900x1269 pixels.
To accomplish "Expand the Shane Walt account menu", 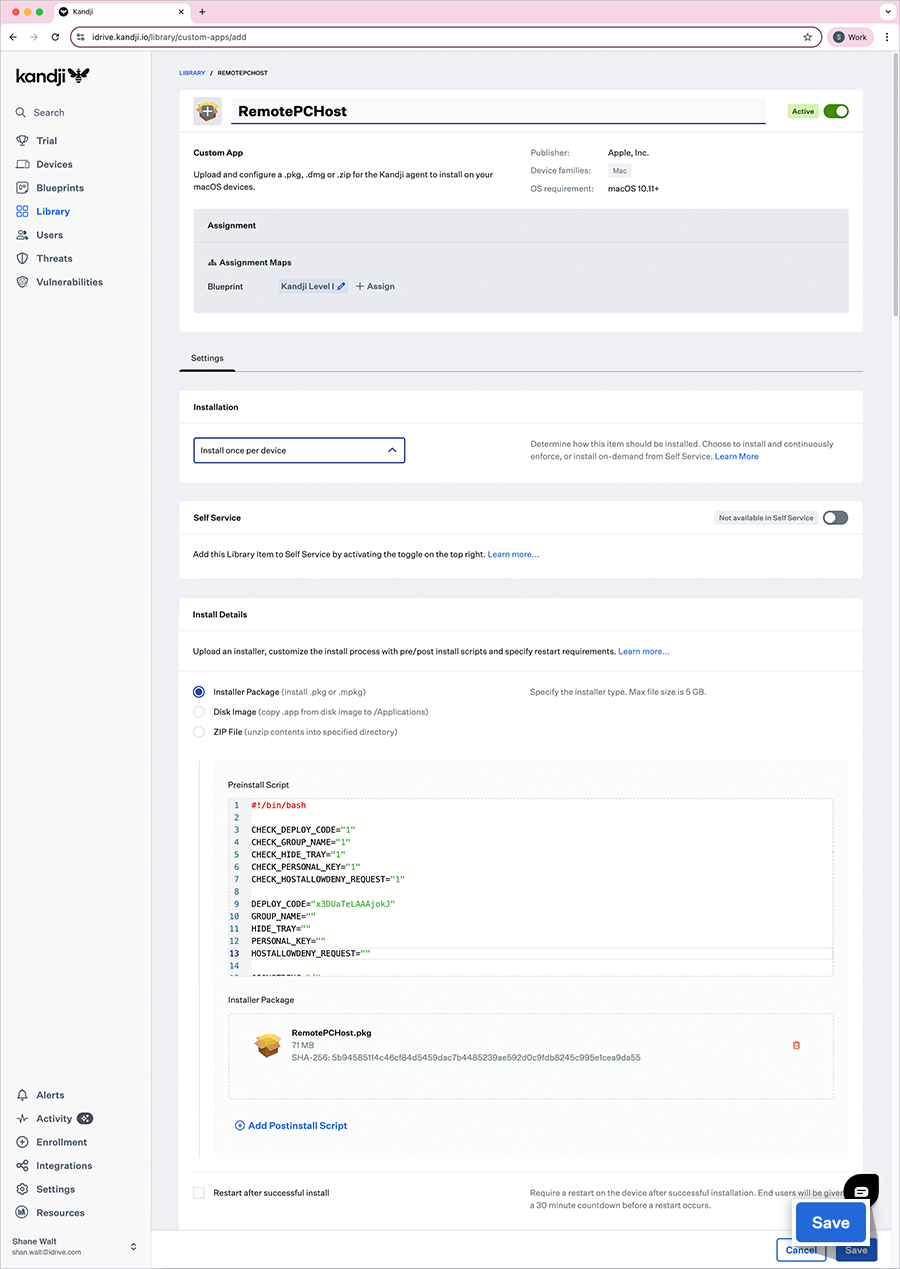I will [x=133, y=1246].
